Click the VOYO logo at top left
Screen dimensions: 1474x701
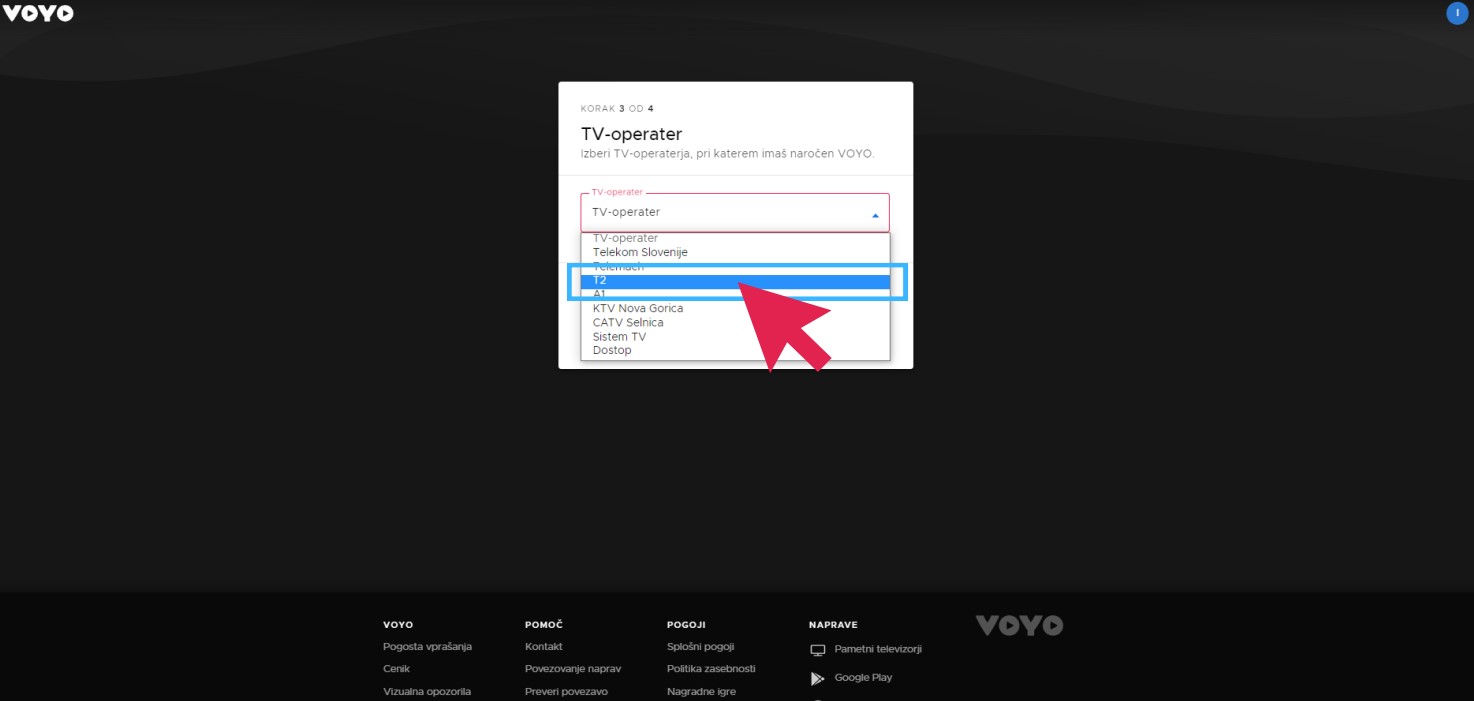(x=37, y=13)
